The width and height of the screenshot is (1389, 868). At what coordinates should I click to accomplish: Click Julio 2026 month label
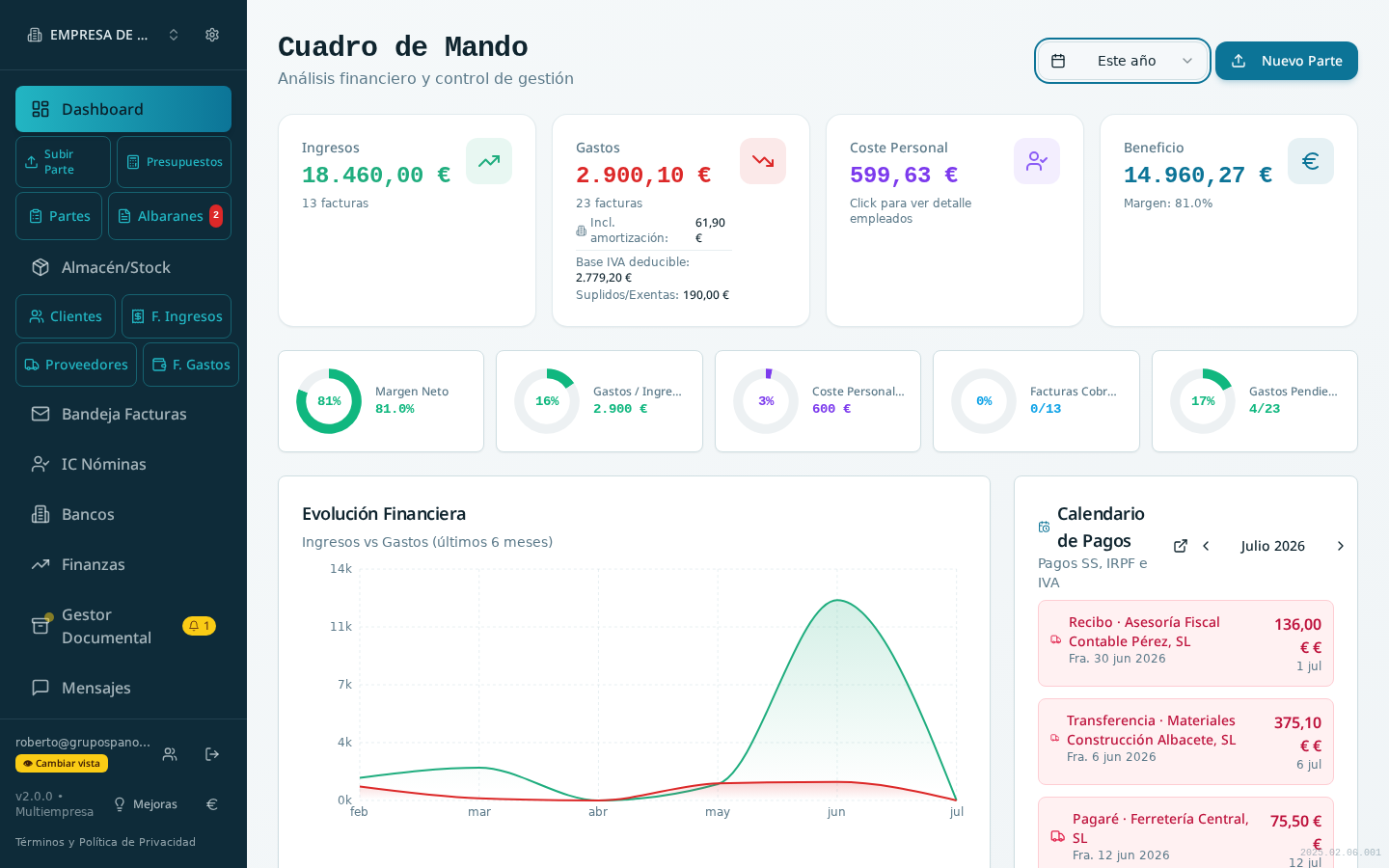pyautogui.click(x=1273, y=546)
